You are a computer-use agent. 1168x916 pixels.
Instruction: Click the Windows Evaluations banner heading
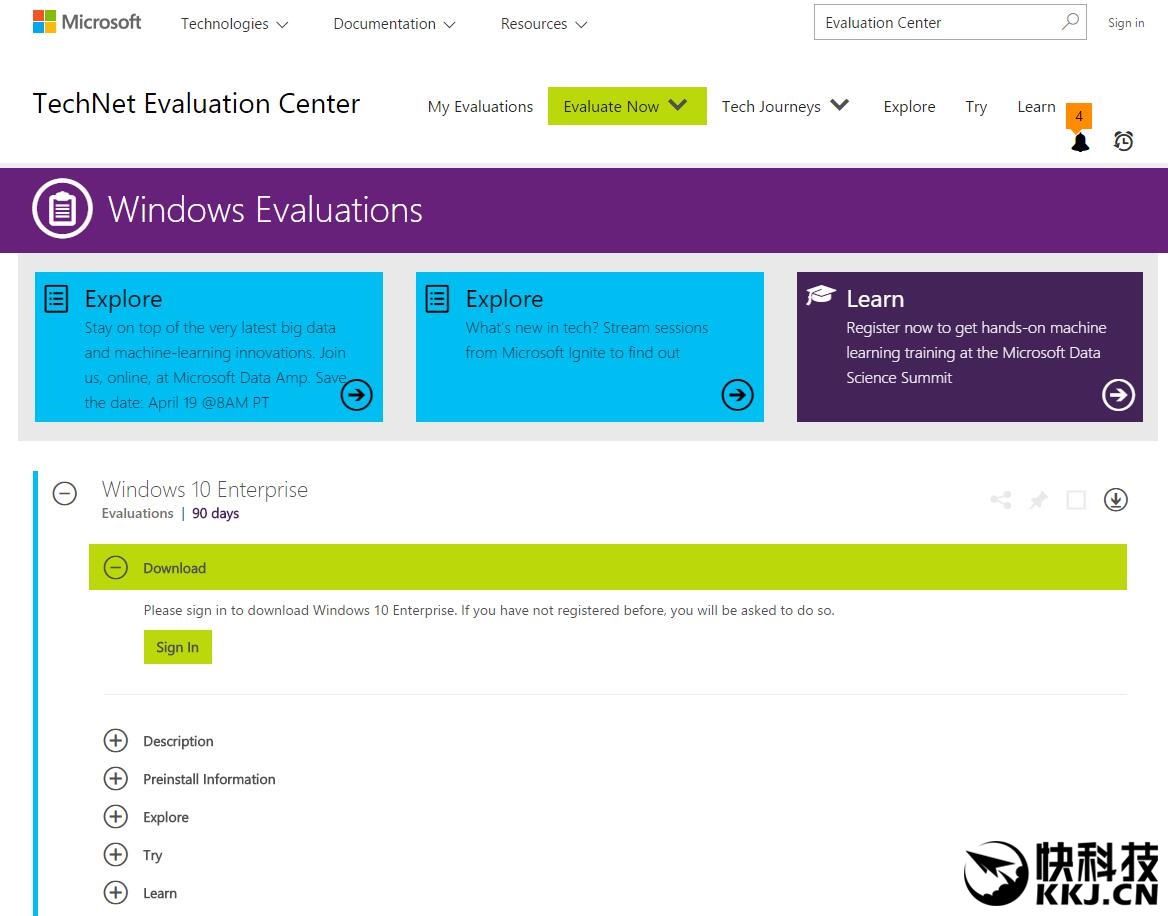[265, 210]
